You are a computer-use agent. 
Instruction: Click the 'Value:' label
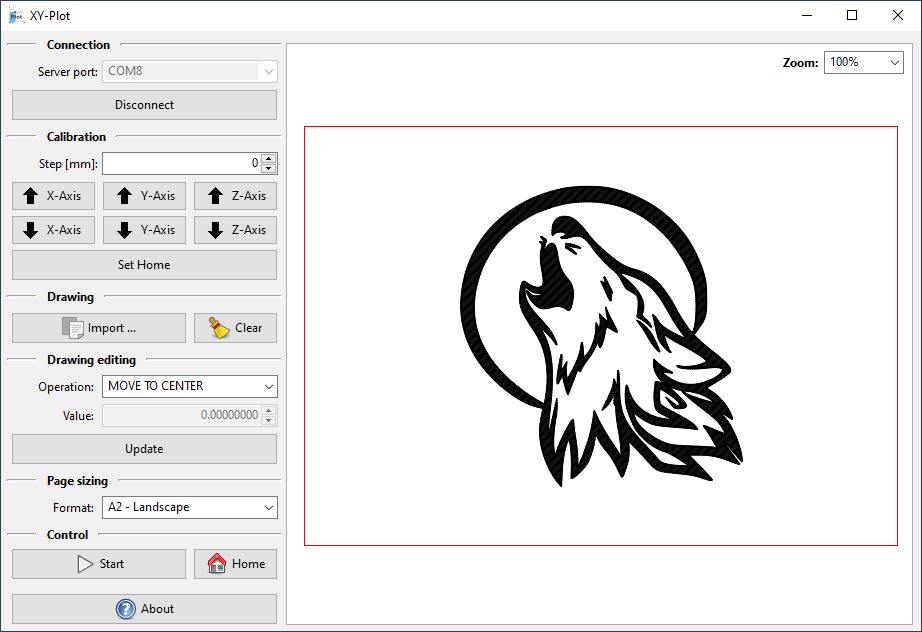78,416
